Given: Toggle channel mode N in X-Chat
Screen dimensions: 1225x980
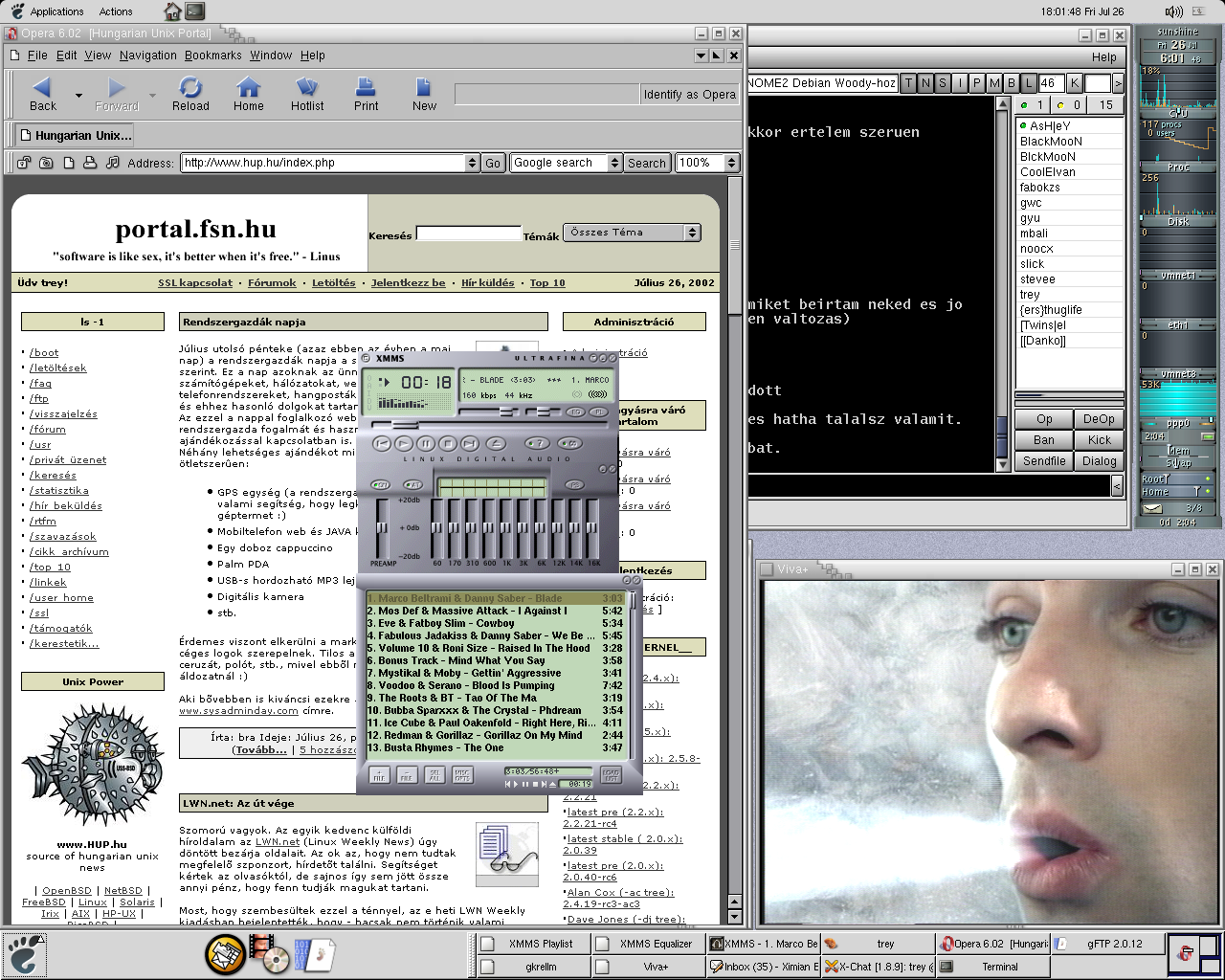Looking at the screenshot, I should click(x=925, y=83).
